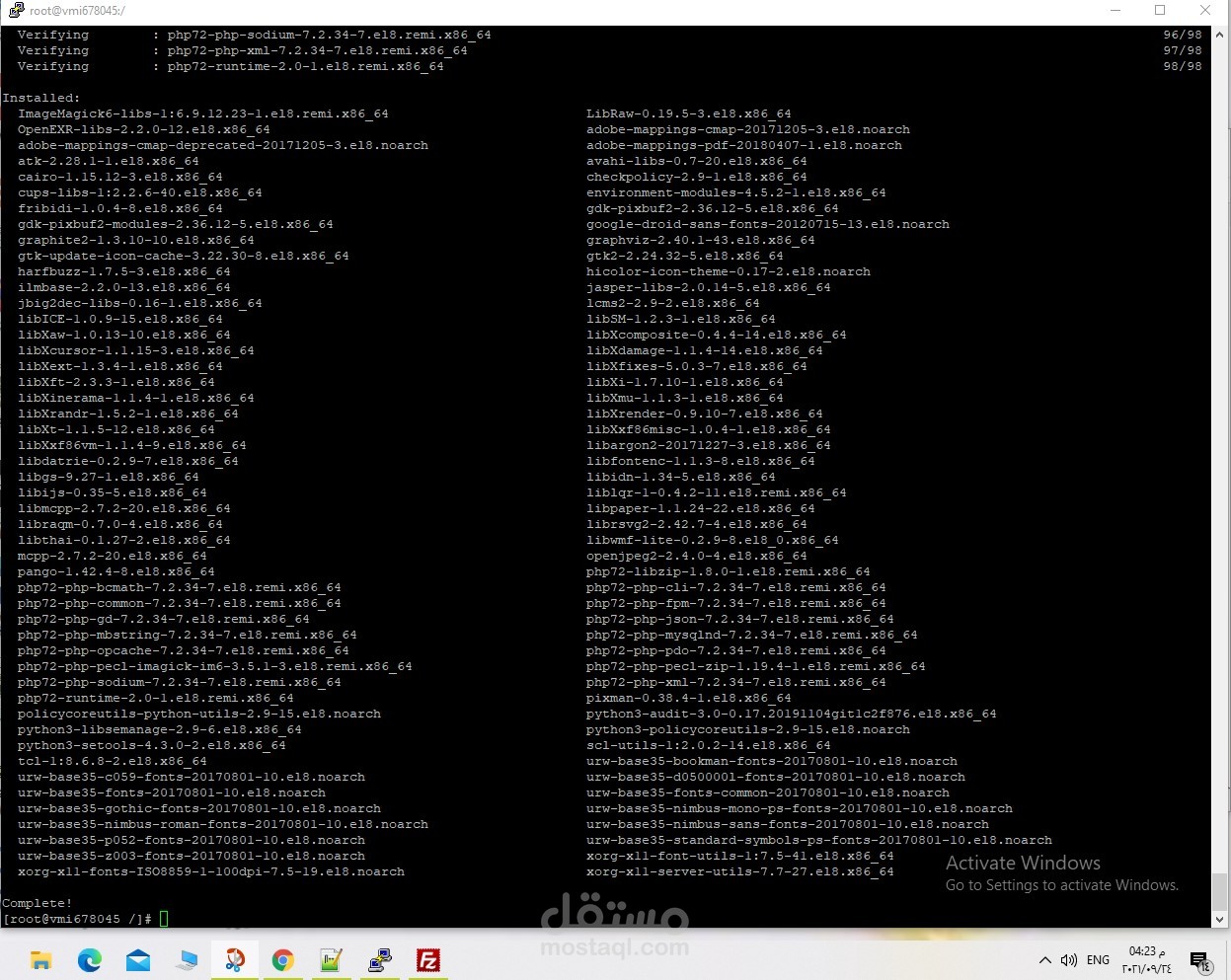
Task: Click the php72-php-fpm package line
Action: (736, 603)
